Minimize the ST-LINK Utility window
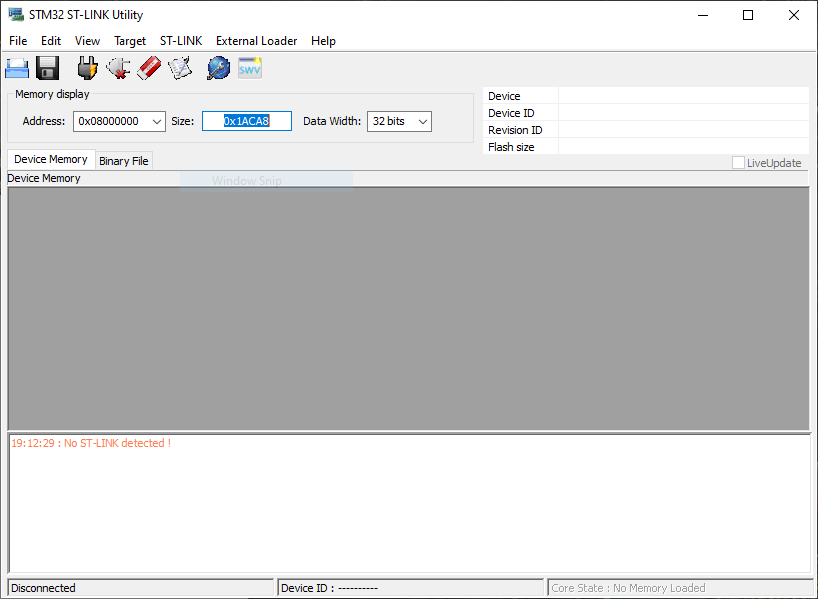 (x=703, y=15)
